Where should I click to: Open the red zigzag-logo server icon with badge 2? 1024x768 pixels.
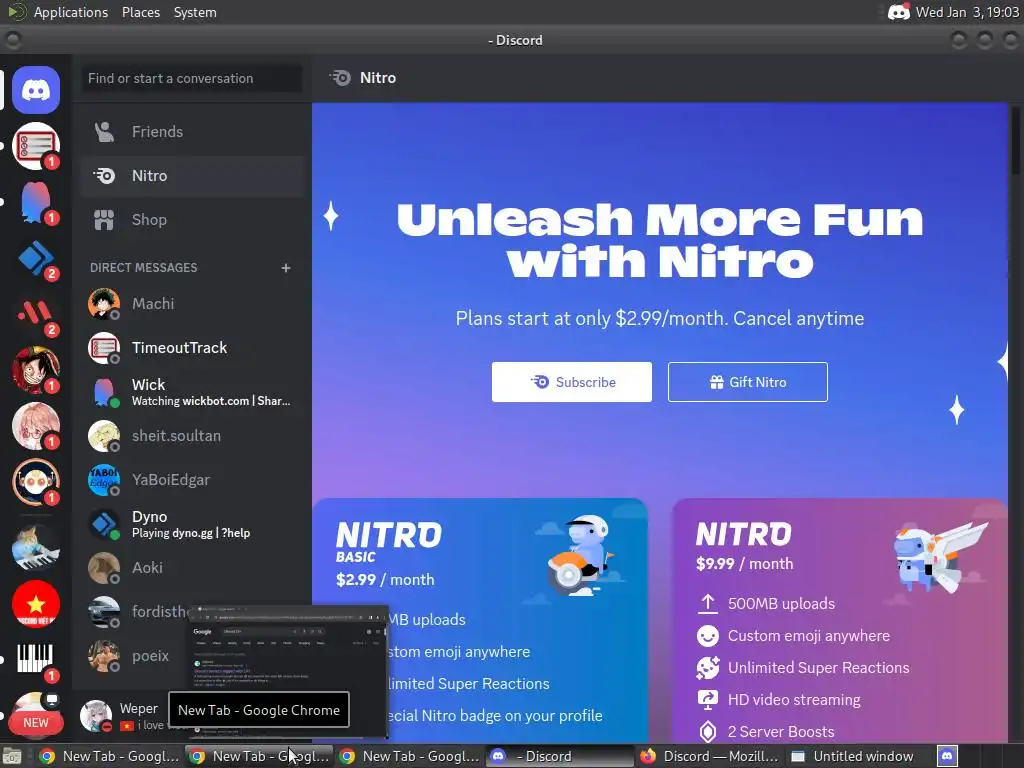[x=36, y=314]
